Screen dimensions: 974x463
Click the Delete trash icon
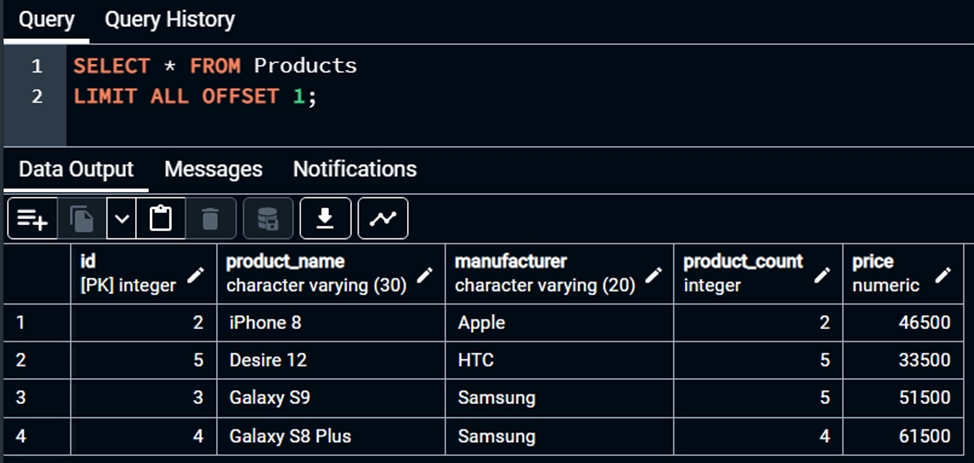[x=210, y=219]
